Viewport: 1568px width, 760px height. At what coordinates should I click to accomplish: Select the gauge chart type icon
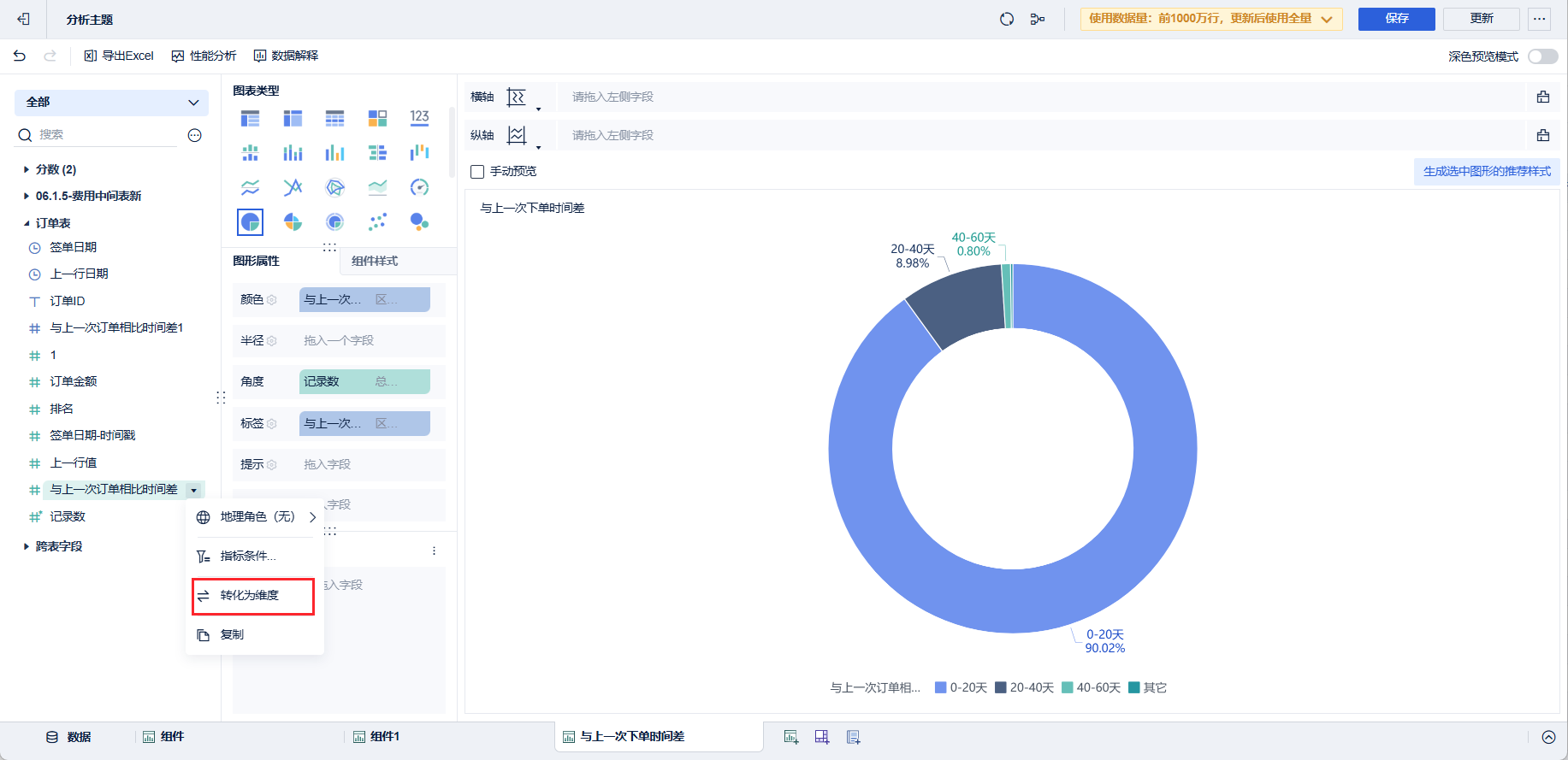(419, 187)
